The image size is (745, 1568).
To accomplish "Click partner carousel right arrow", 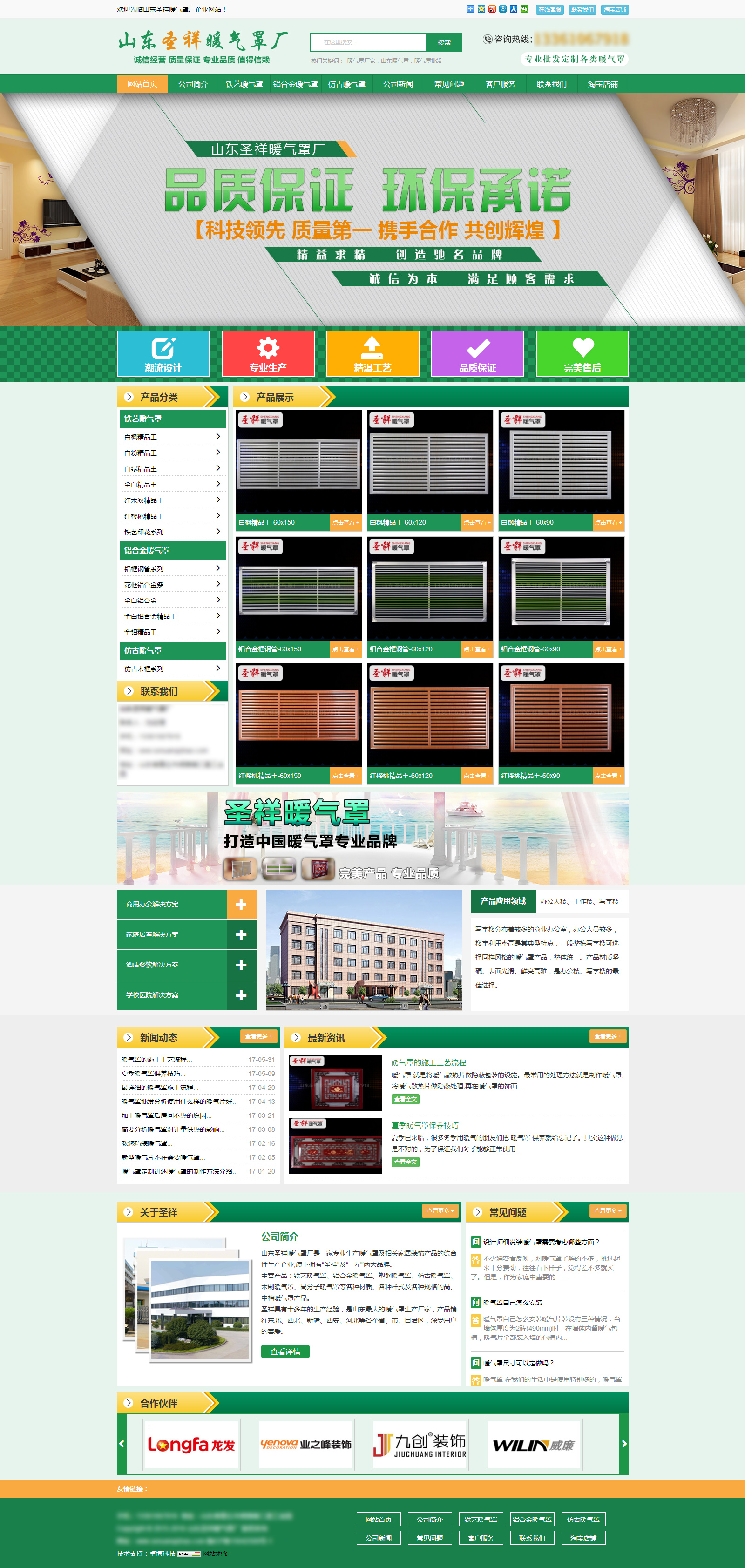I will pyautogui.click(x=624, y=1443).
